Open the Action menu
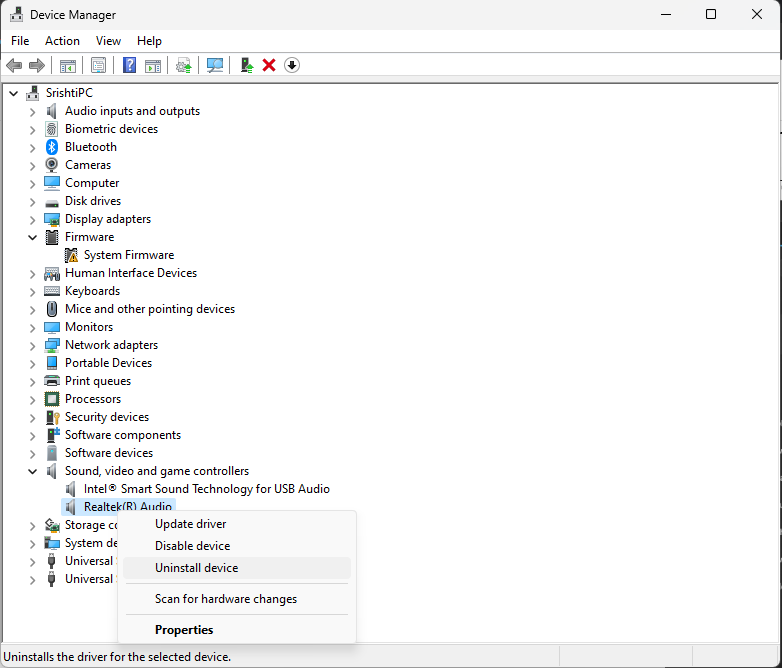 point(62,41)
